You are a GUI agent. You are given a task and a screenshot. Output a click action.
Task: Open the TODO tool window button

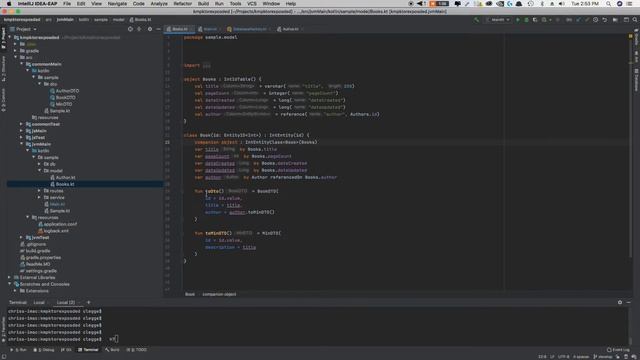[x=137, y=350]
